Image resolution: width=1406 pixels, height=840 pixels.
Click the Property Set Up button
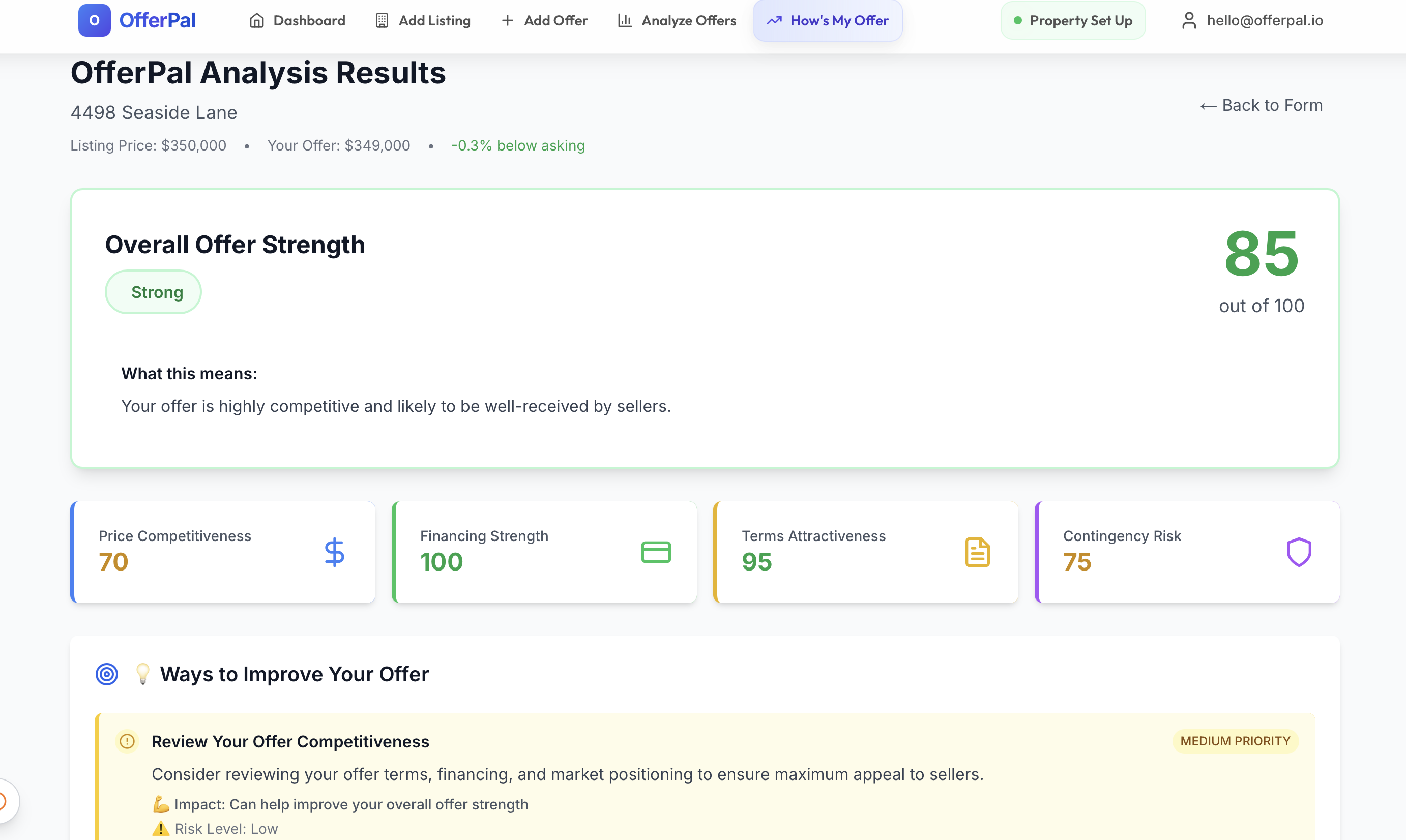(1072, 20)
